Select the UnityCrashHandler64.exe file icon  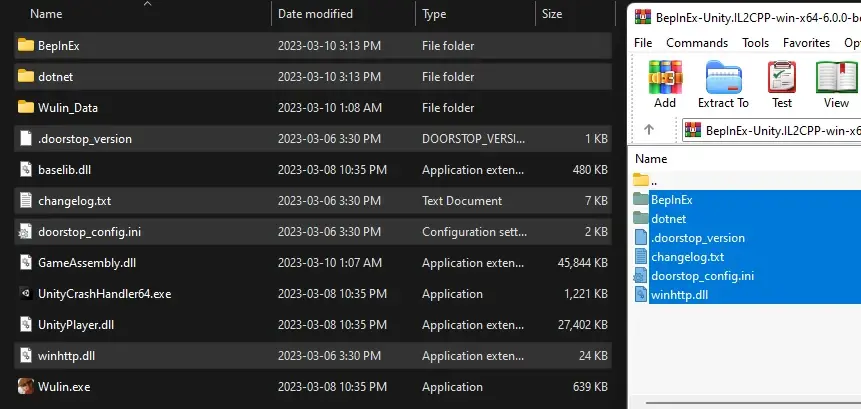coord(26,293)
